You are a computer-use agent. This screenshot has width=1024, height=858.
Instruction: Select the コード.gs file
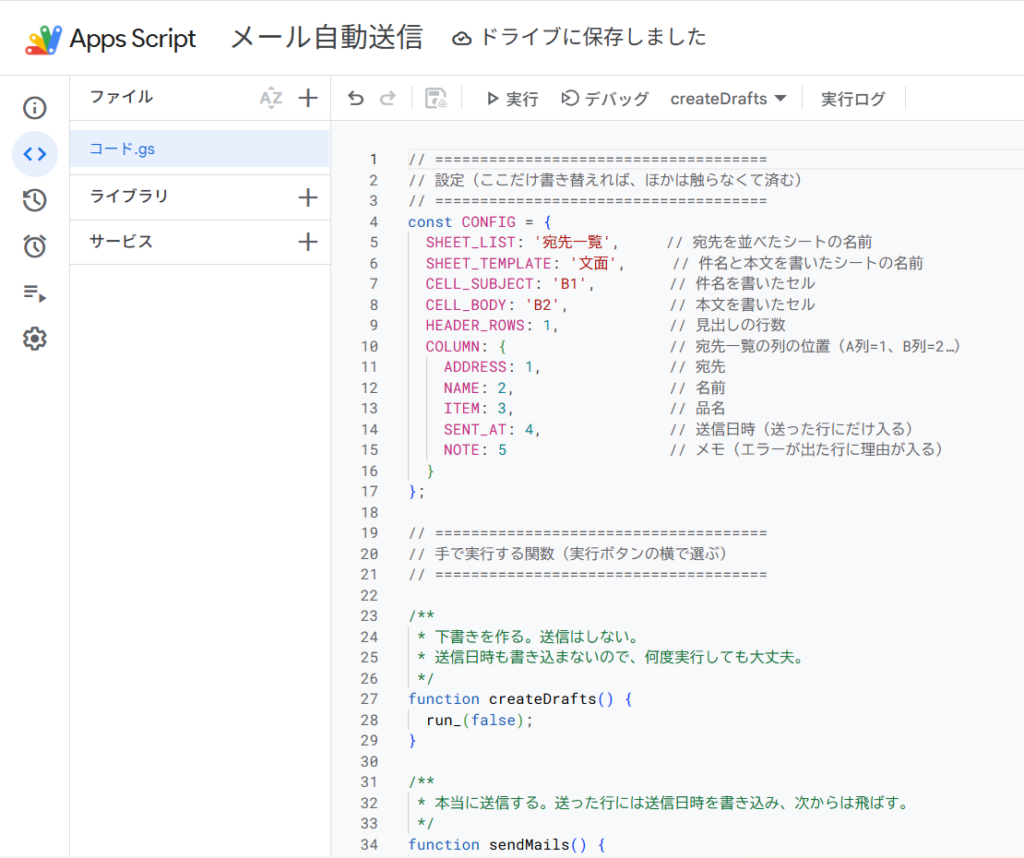pos(199,149)
